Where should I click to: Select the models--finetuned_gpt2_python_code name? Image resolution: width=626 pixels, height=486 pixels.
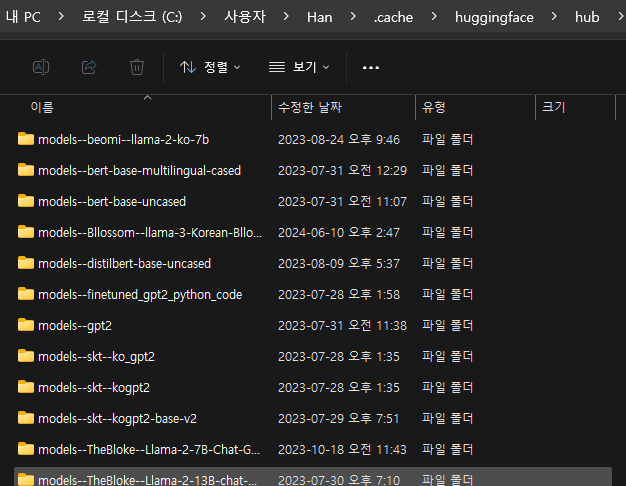[140, 295]
